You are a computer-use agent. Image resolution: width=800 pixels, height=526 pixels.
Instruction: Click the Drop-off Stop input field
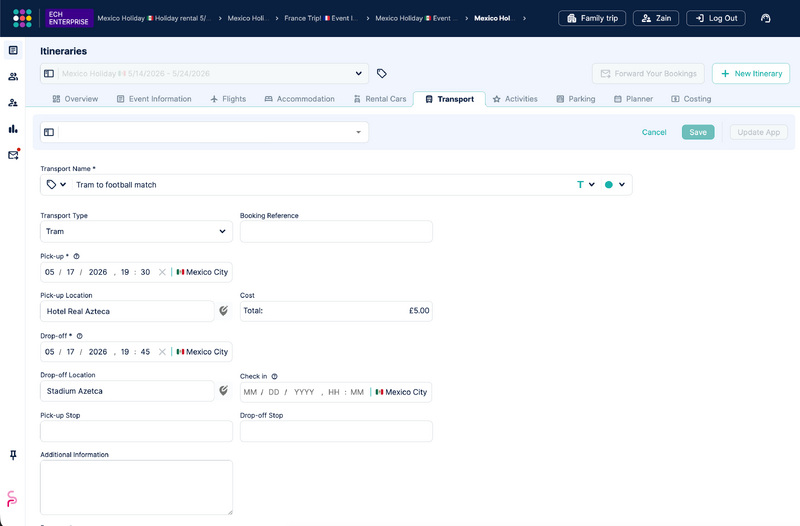pyautogui.click(x=336, y=431)
